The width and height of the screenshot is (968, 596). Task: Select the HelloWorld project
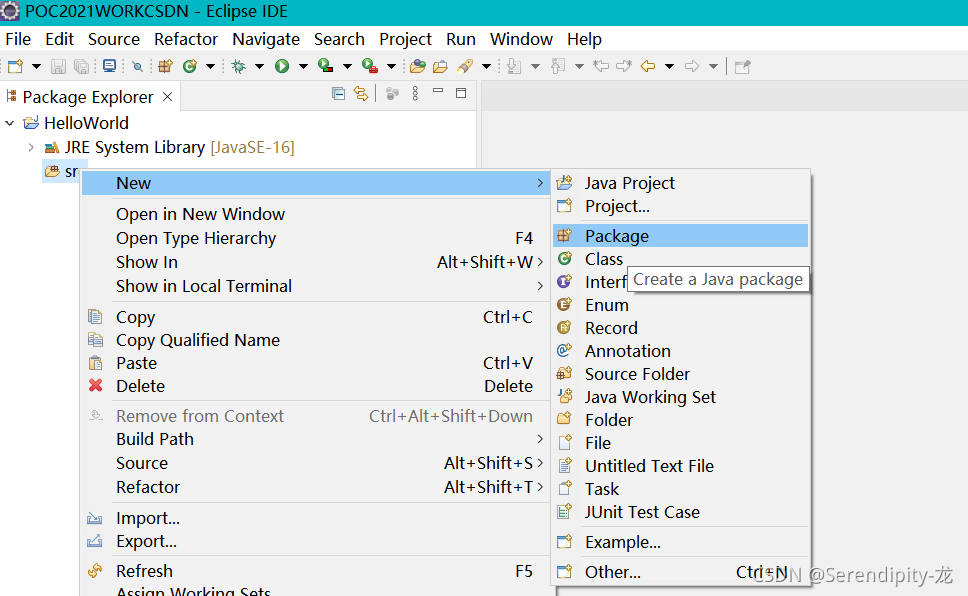pyautogui.click(x=86, y=123)
